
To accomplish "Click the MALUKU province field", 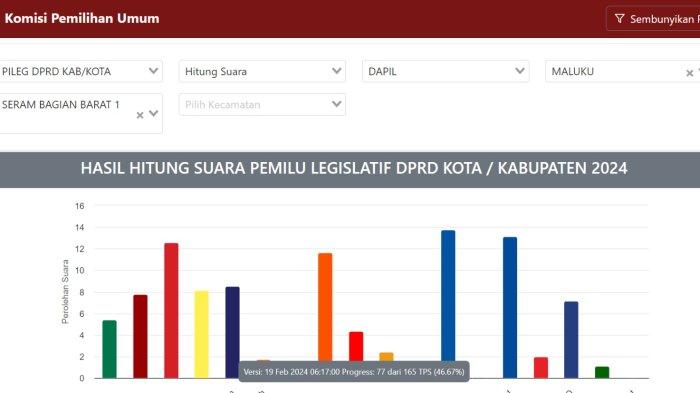I will (x=622, y=71).
